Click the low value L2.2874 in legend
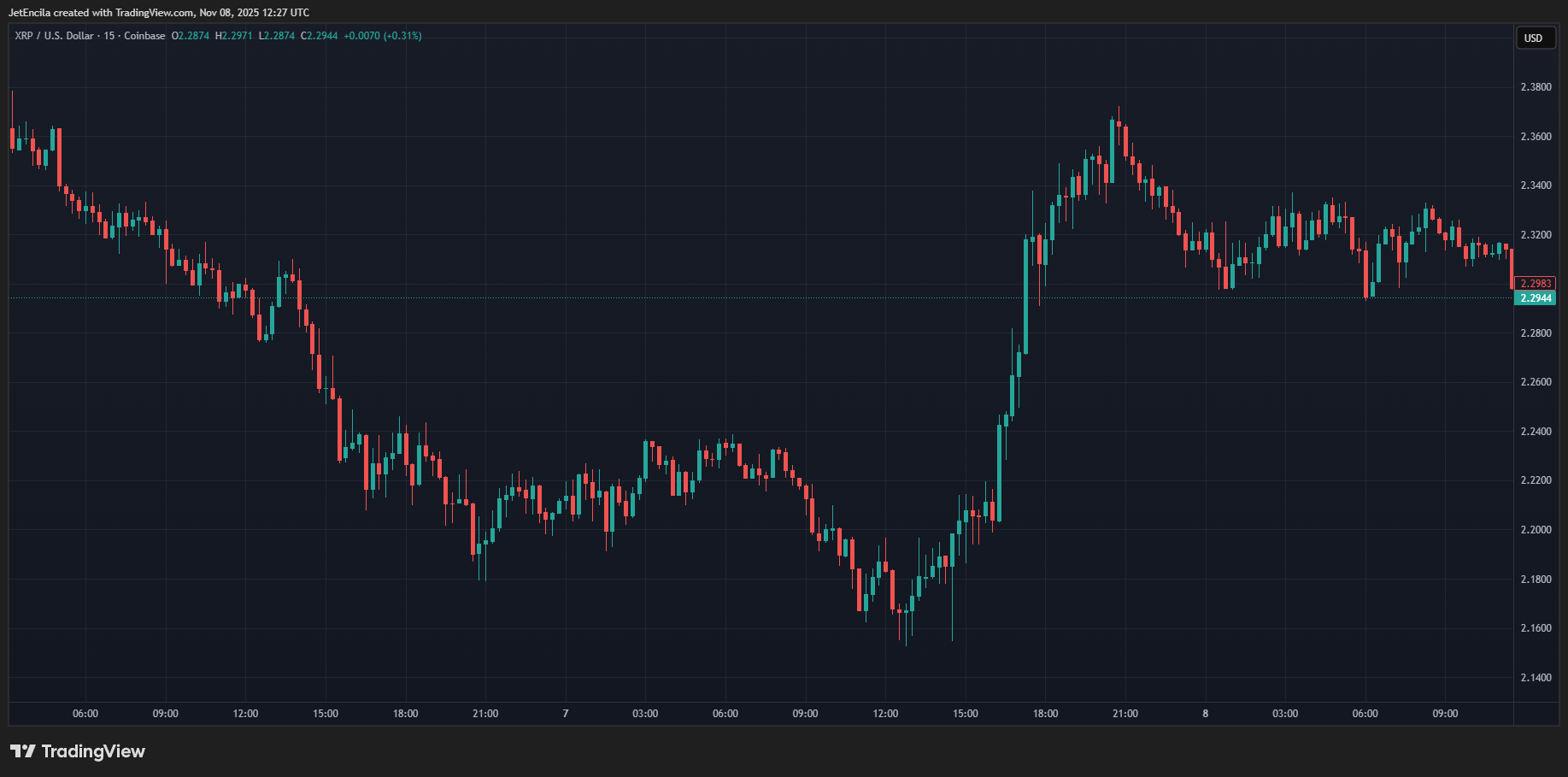The width and height of the screenshot is (1568, 777). coord(275,36)
